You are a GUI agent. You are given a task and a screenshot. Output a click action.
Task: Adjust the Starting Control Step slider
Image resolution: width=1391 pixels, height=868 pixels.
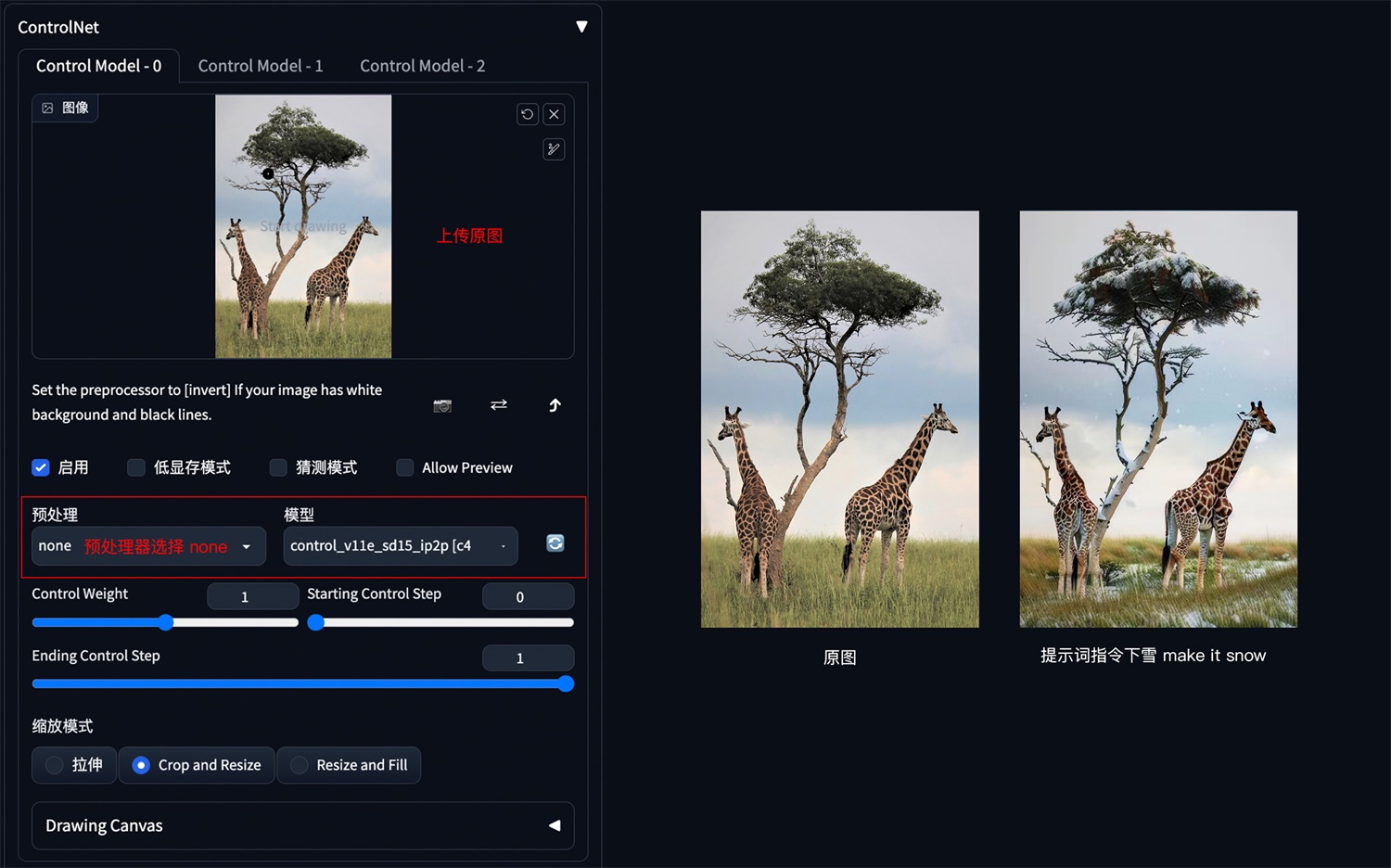point(440,622)
